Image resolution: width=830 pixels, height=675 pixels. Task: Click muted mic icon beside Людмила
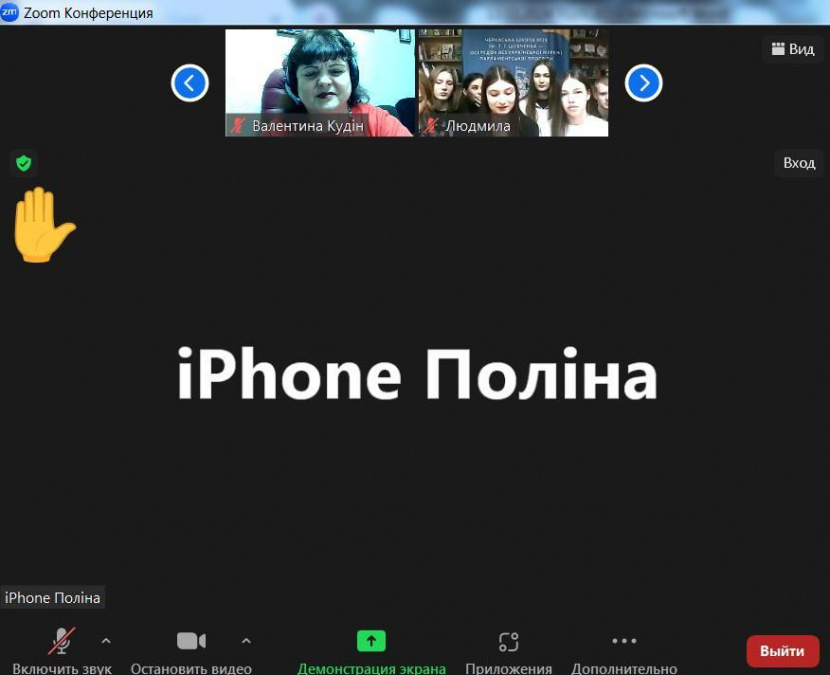point(431,125)
